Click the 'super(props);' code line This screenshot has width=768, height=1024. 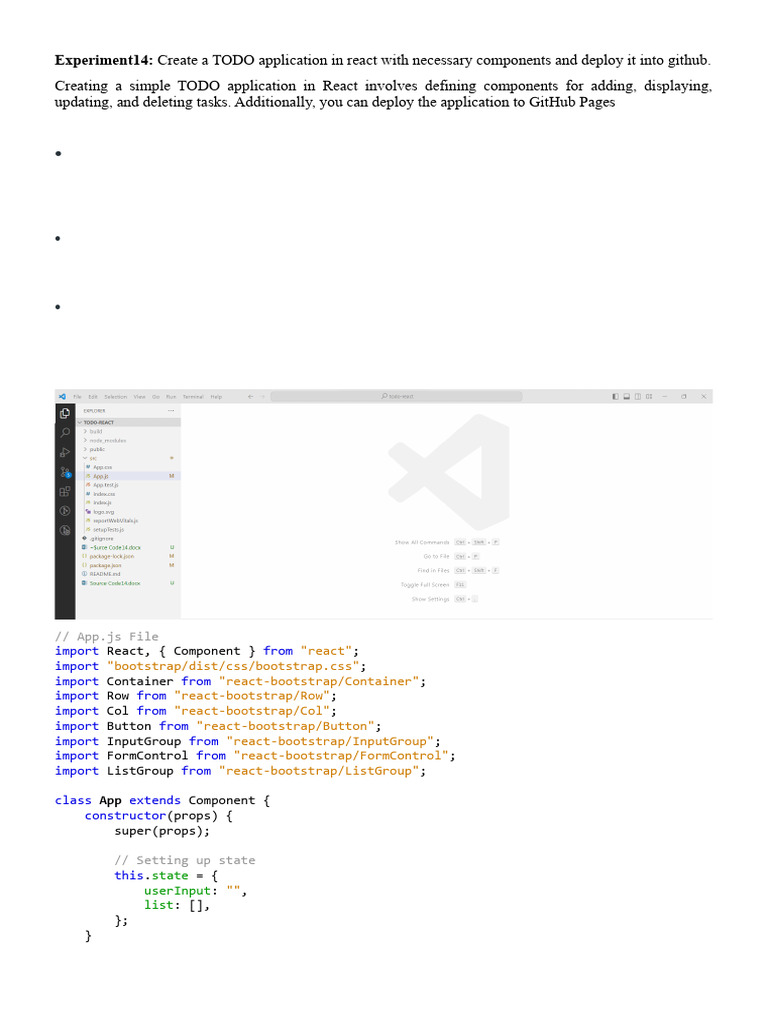point(162,831)
